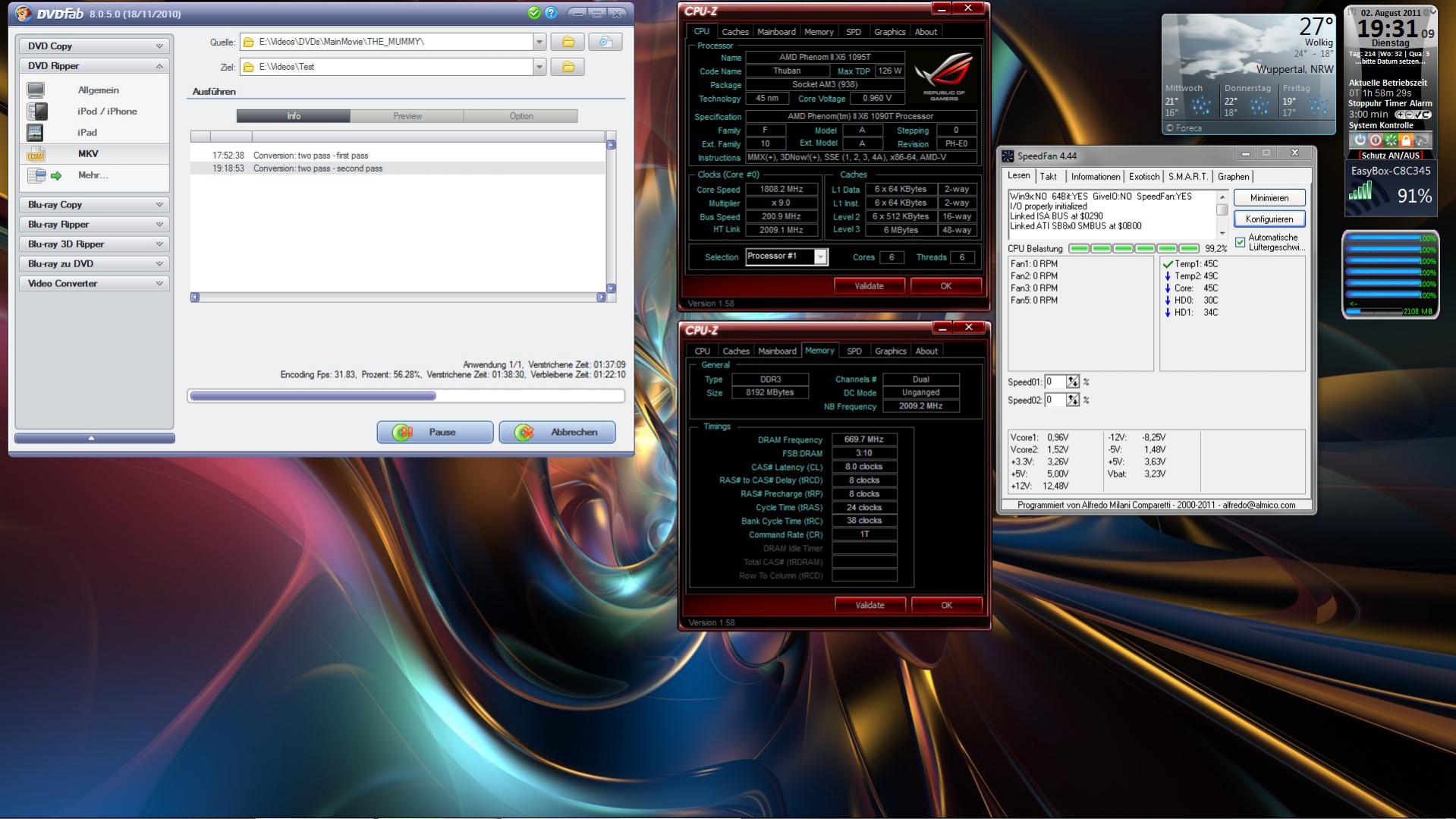
Task: Switch to the Option tab in DVDFab
Action: [x=521, y=116]
